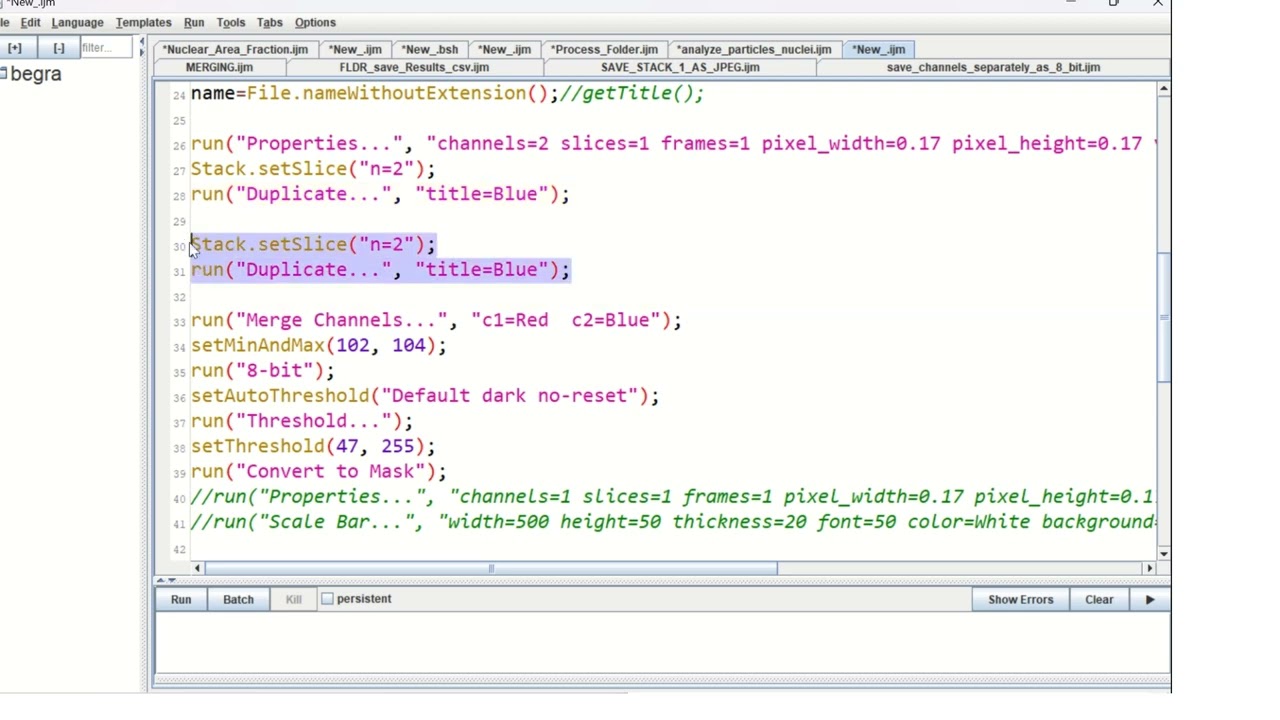
Task: Click the Kill button
Action: pyautogui.click(x=294, y=599)
